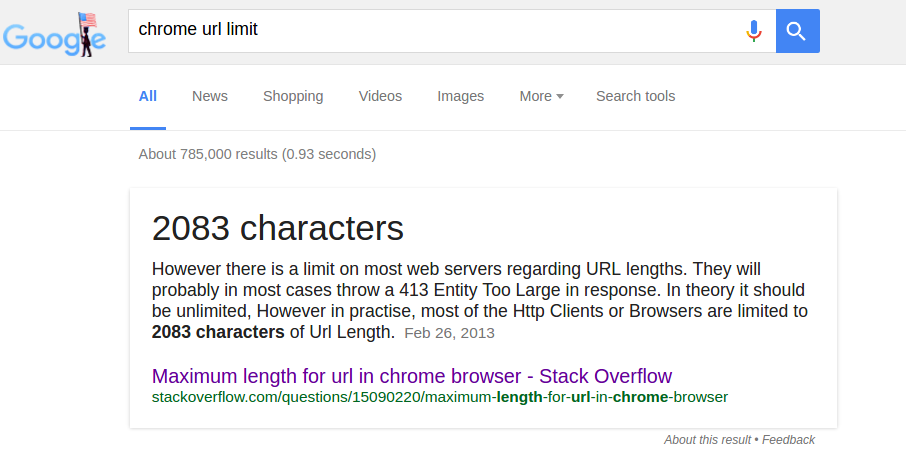906x451 pixels.
Task: Click the large '2083 characters' heading
Action: point(277,228)
